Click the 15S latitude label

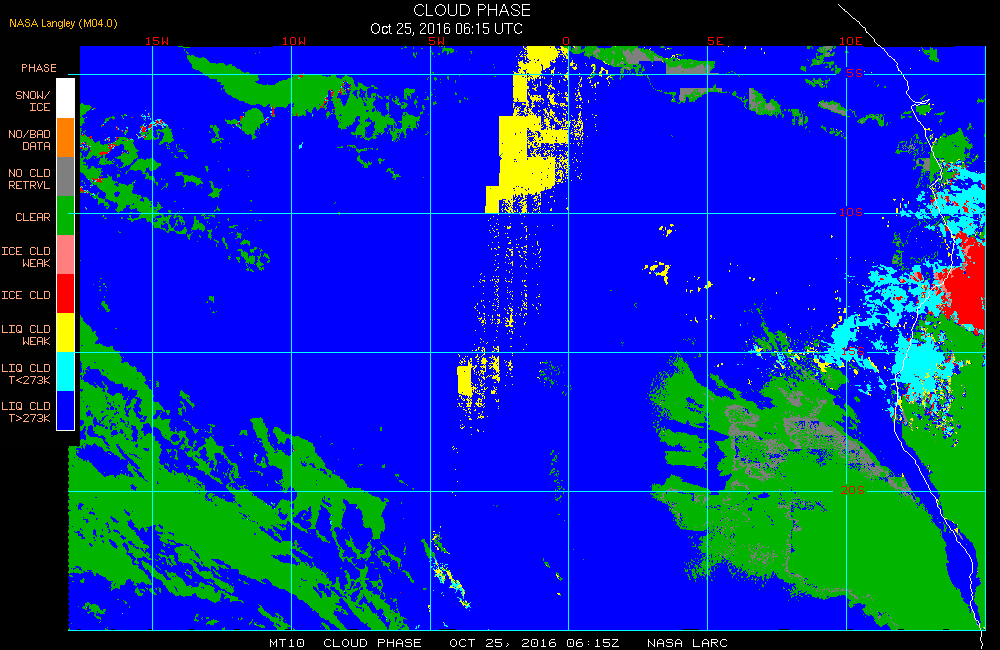click(x=853, y=351)
